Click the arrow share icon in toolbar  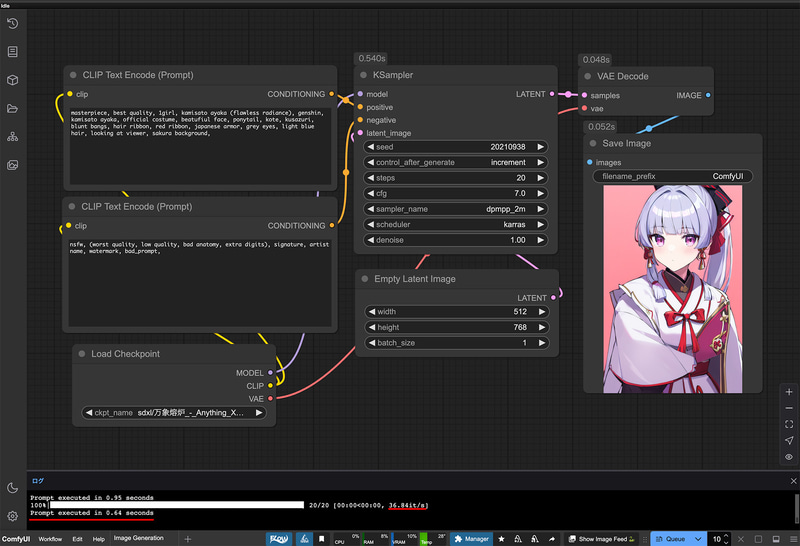coord(552,539)
